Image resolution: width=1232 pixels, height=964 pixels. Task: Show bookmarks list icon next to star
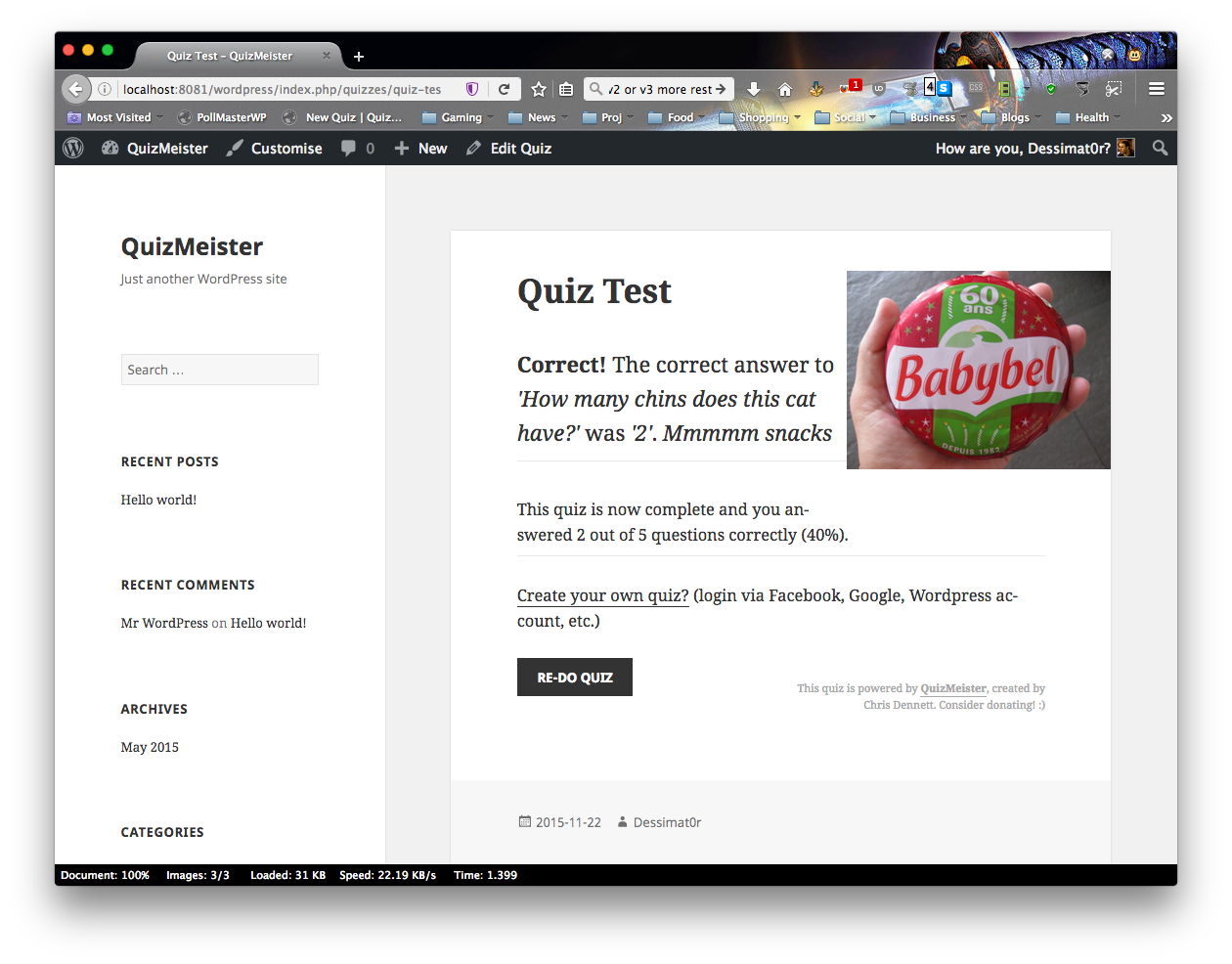tap(566, 89)
